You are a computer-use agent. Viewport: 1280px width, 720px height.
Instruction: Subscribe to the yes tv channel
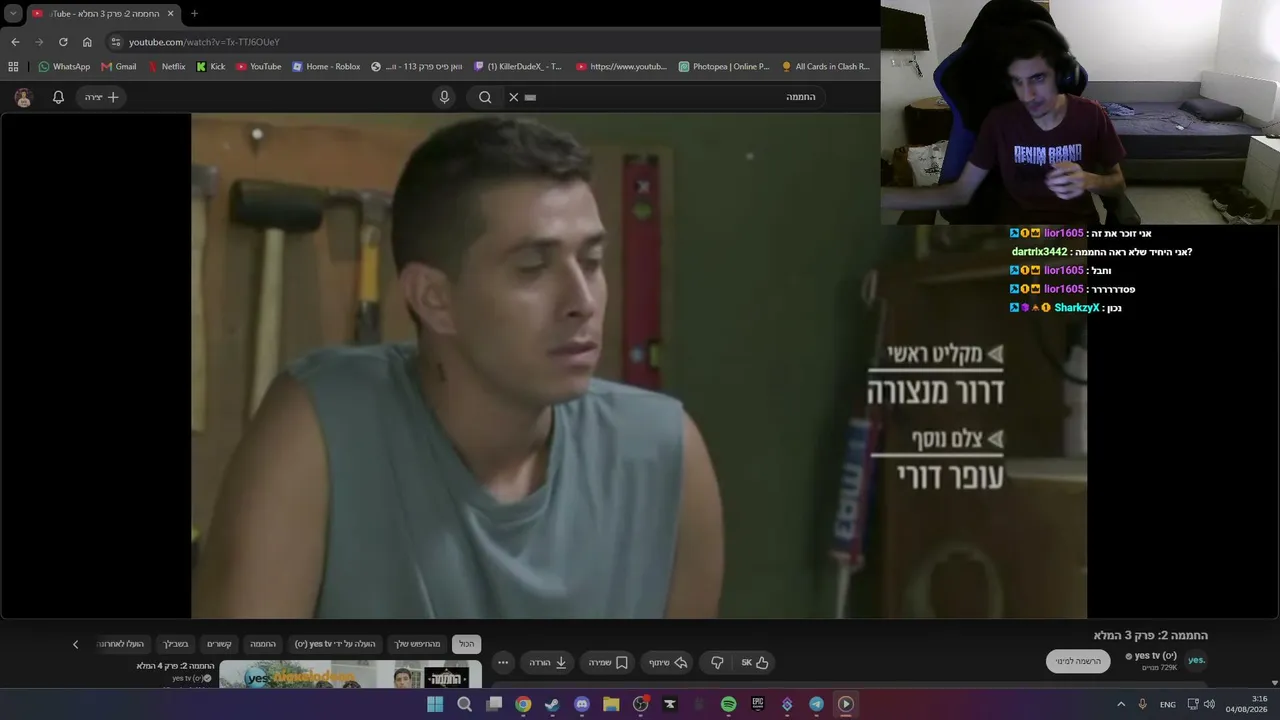1078,661
